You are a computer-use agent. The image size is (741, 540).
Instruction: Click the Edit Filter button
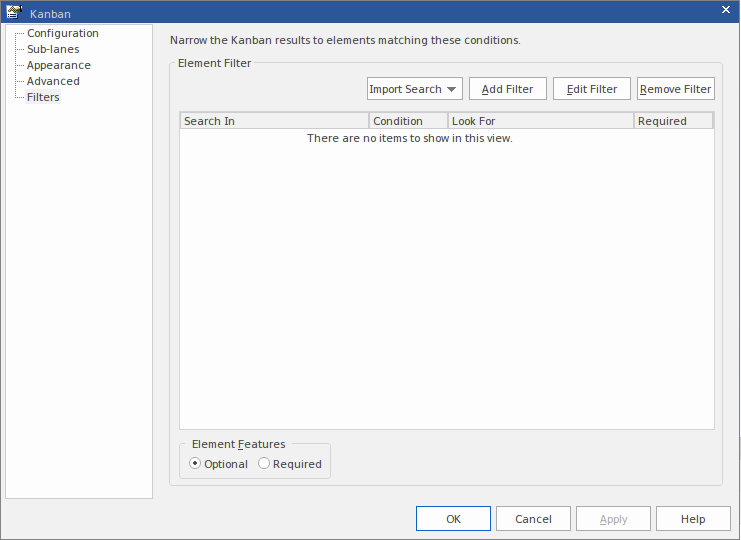(x=592, y=89)
